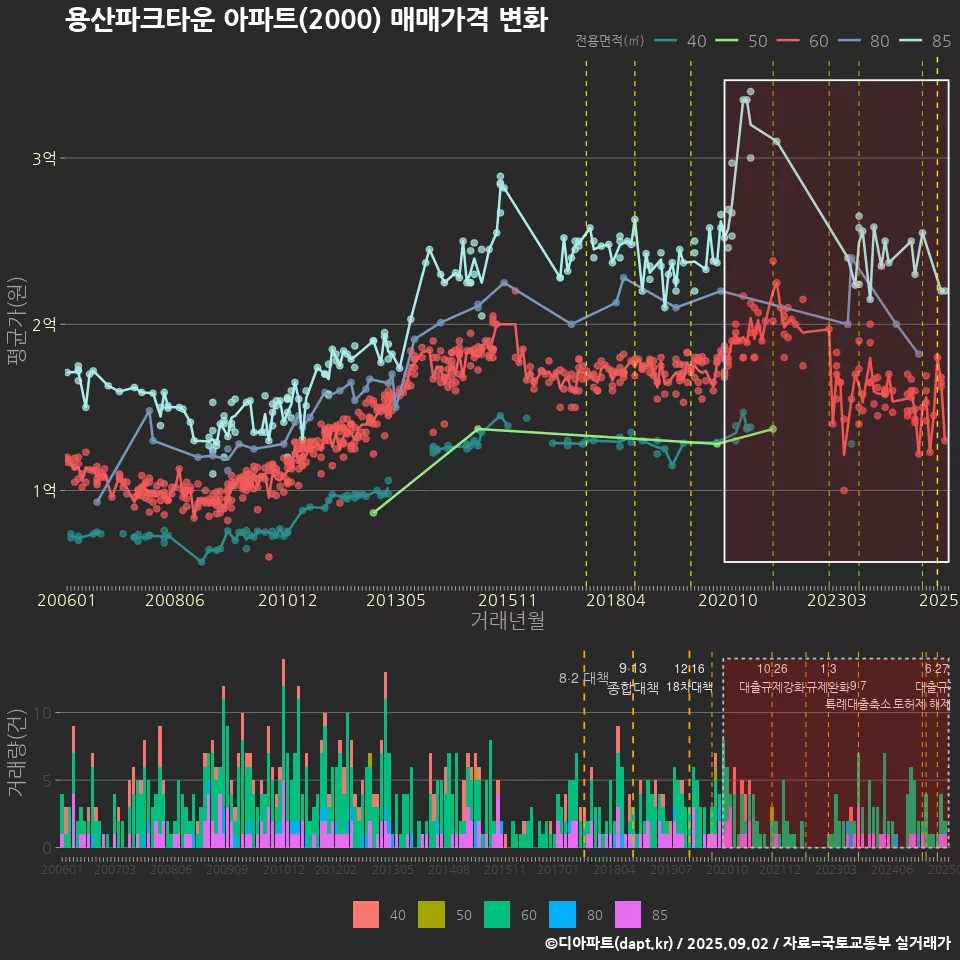Click 200703 on the volume chart x-axis
Viewport: 960px width, 960px height.
point(114,869)
